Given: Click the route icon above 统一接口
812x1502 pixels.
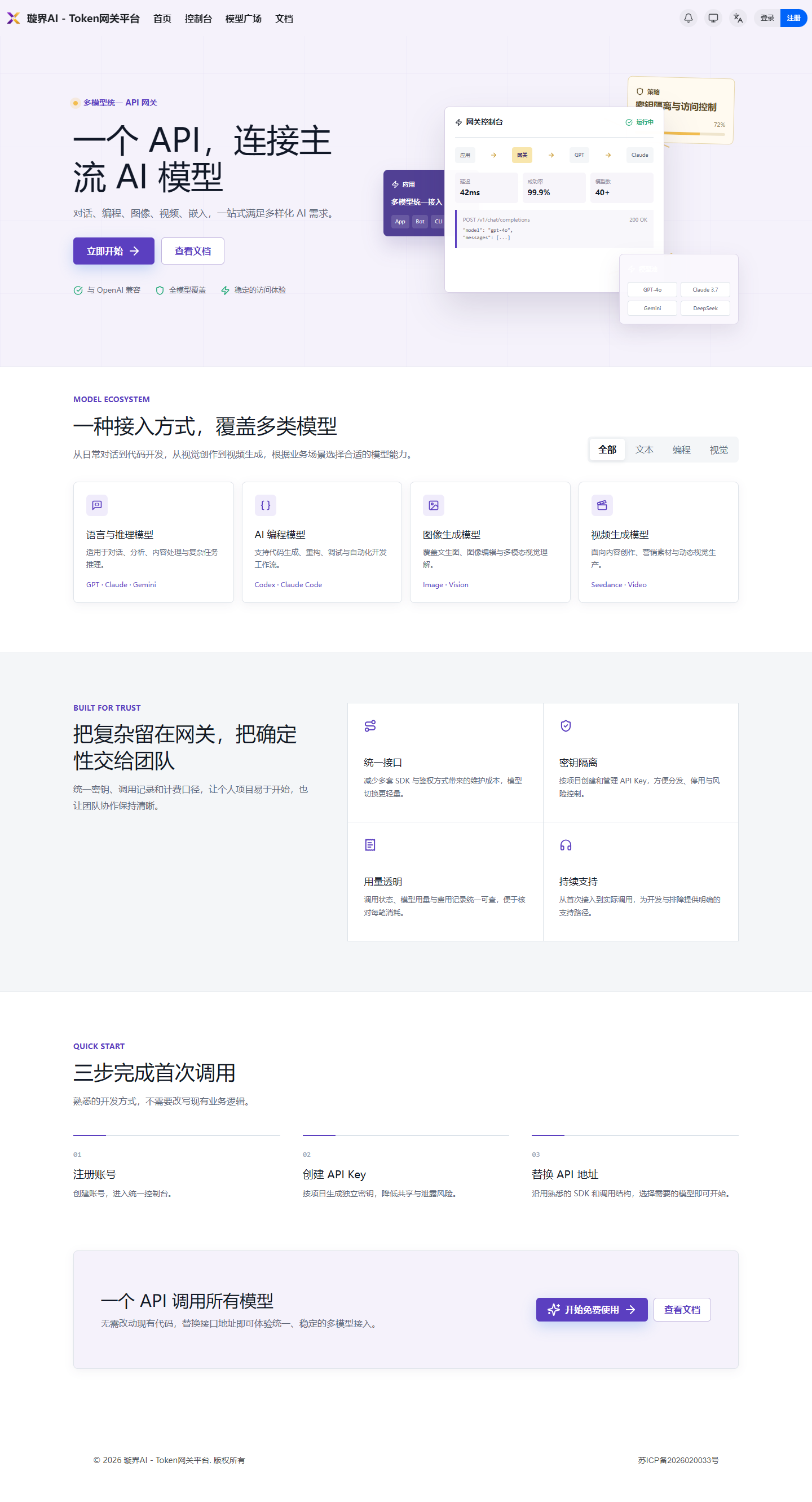Looking at the screenshot, I should (370, 726).
